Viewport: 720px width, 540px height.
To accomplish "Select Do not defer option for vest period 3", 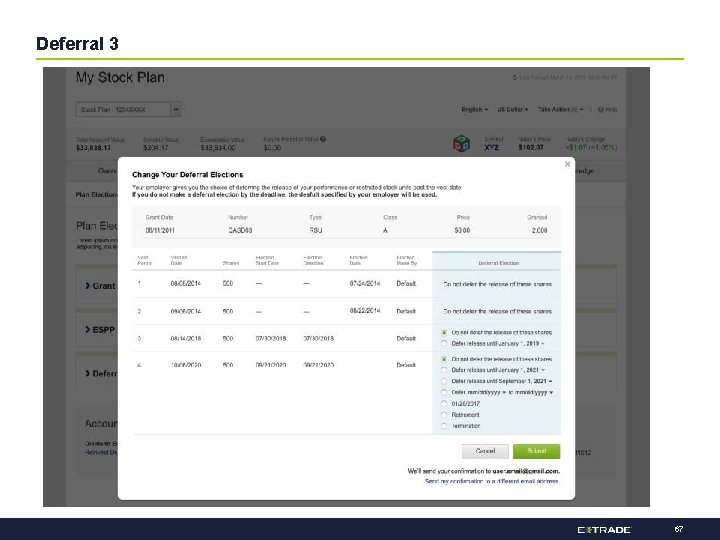I will click(444, 332).
